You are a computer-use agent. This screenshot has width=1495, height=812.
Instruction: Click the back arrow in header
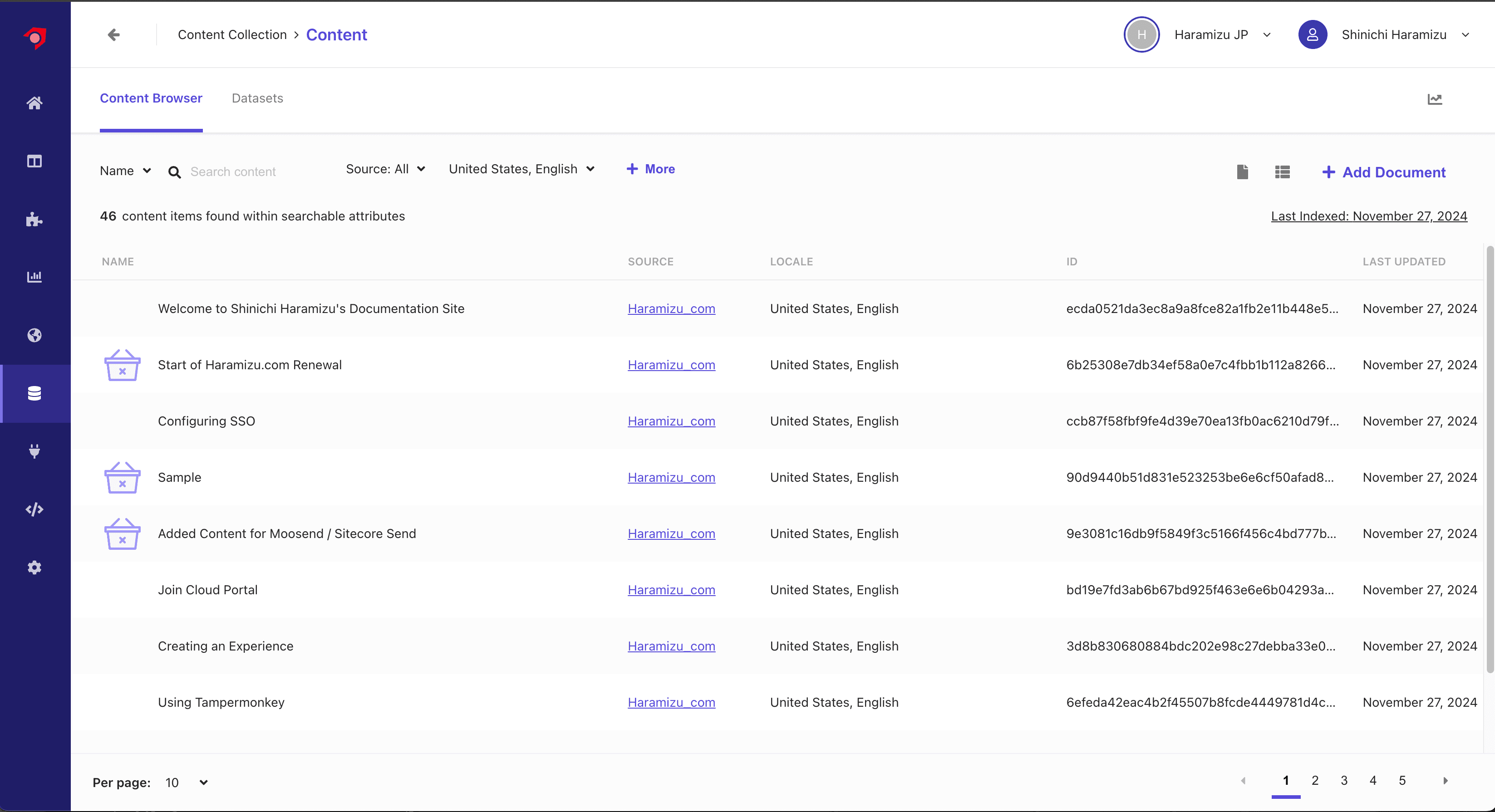point(114,35)
